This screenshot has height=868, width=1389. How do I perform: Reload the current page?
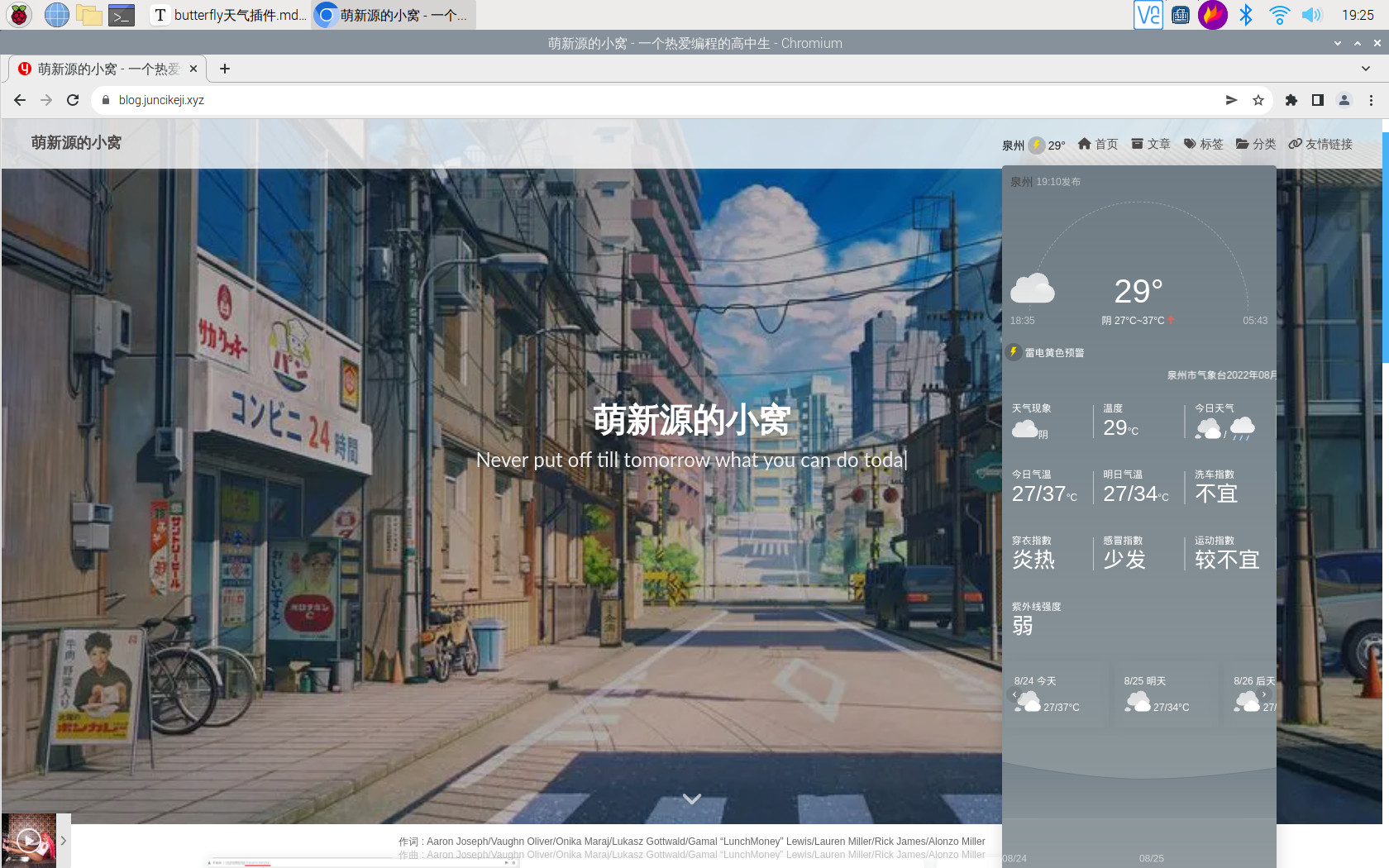coord(73,100)
